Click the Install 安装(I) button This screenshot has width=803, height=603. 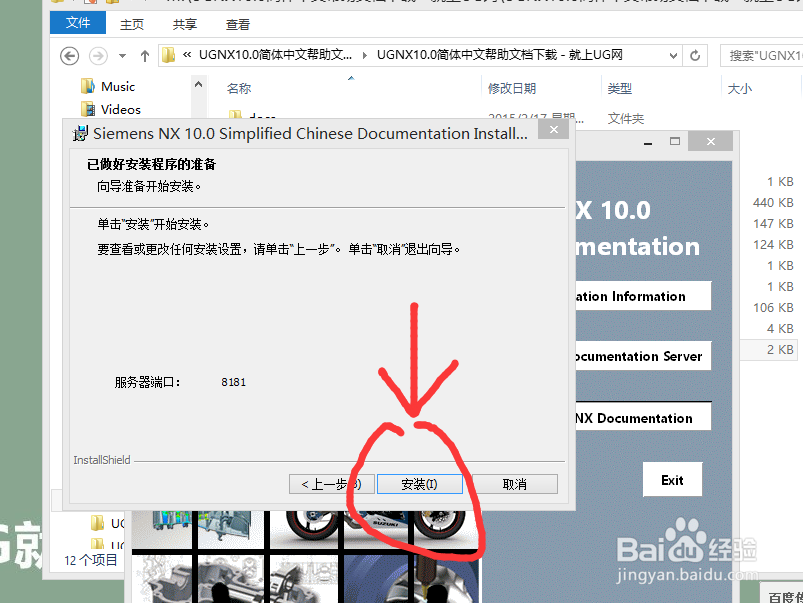(419, 484)
